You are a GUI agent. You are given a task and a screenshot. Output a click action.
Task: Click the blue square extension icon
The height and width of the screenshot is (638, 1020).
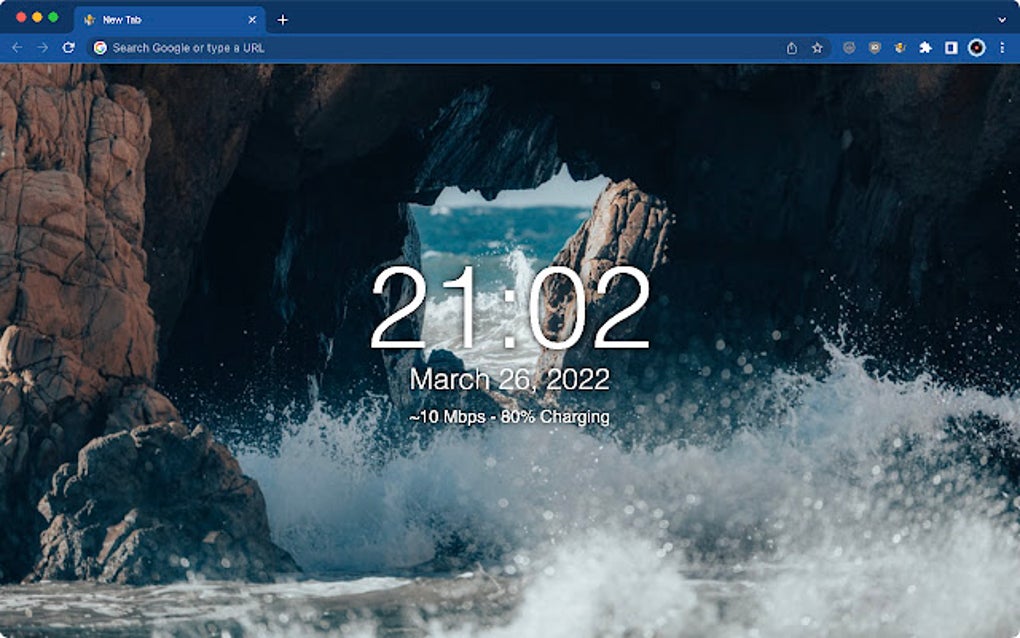pyautogui.click(x=952, y=47)
